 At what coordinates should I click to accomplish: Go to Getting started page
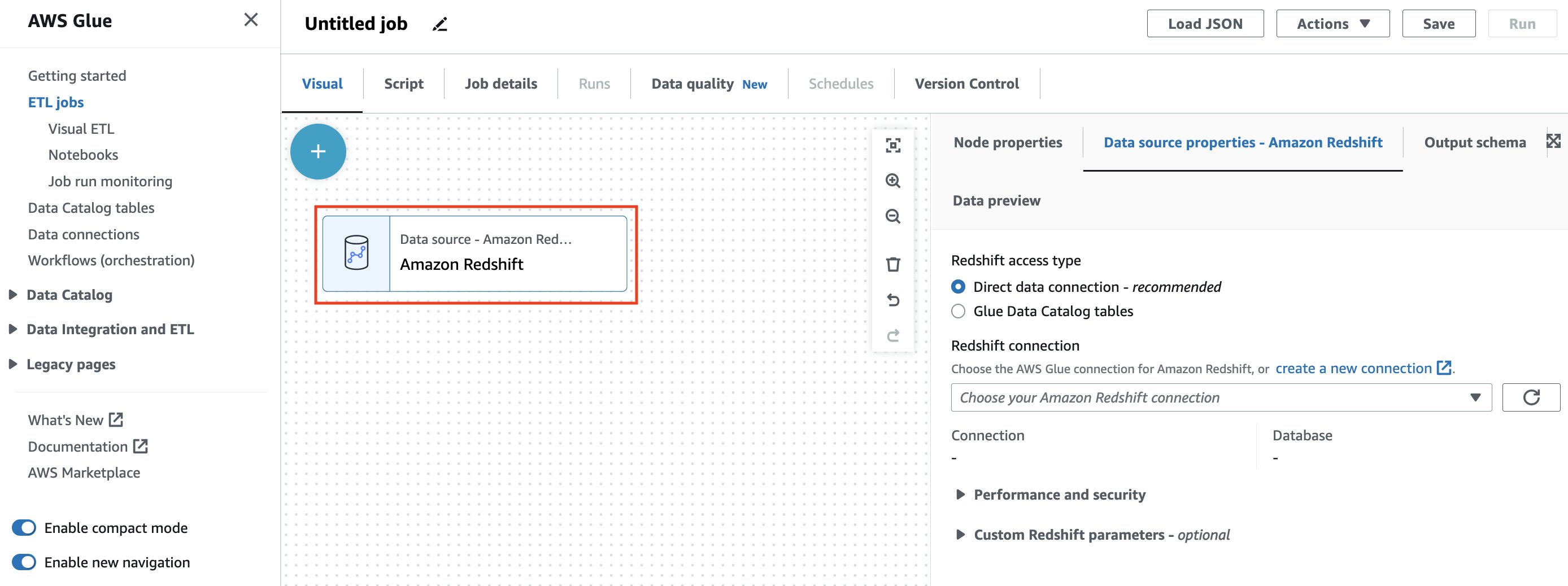(77, 76)
